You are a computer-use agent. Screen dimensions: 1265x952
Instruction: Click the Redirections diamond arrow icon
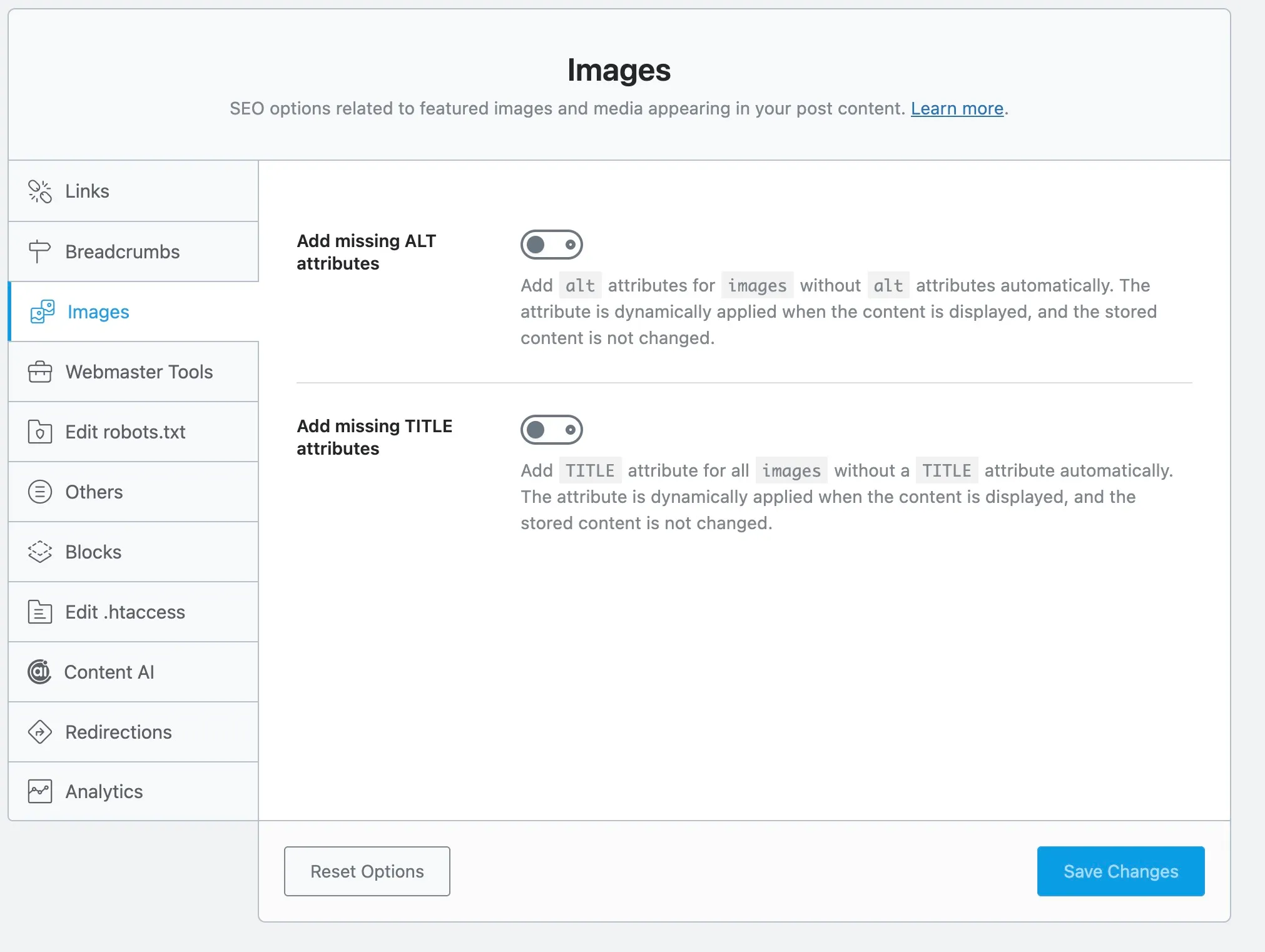[x=40, y=732]
